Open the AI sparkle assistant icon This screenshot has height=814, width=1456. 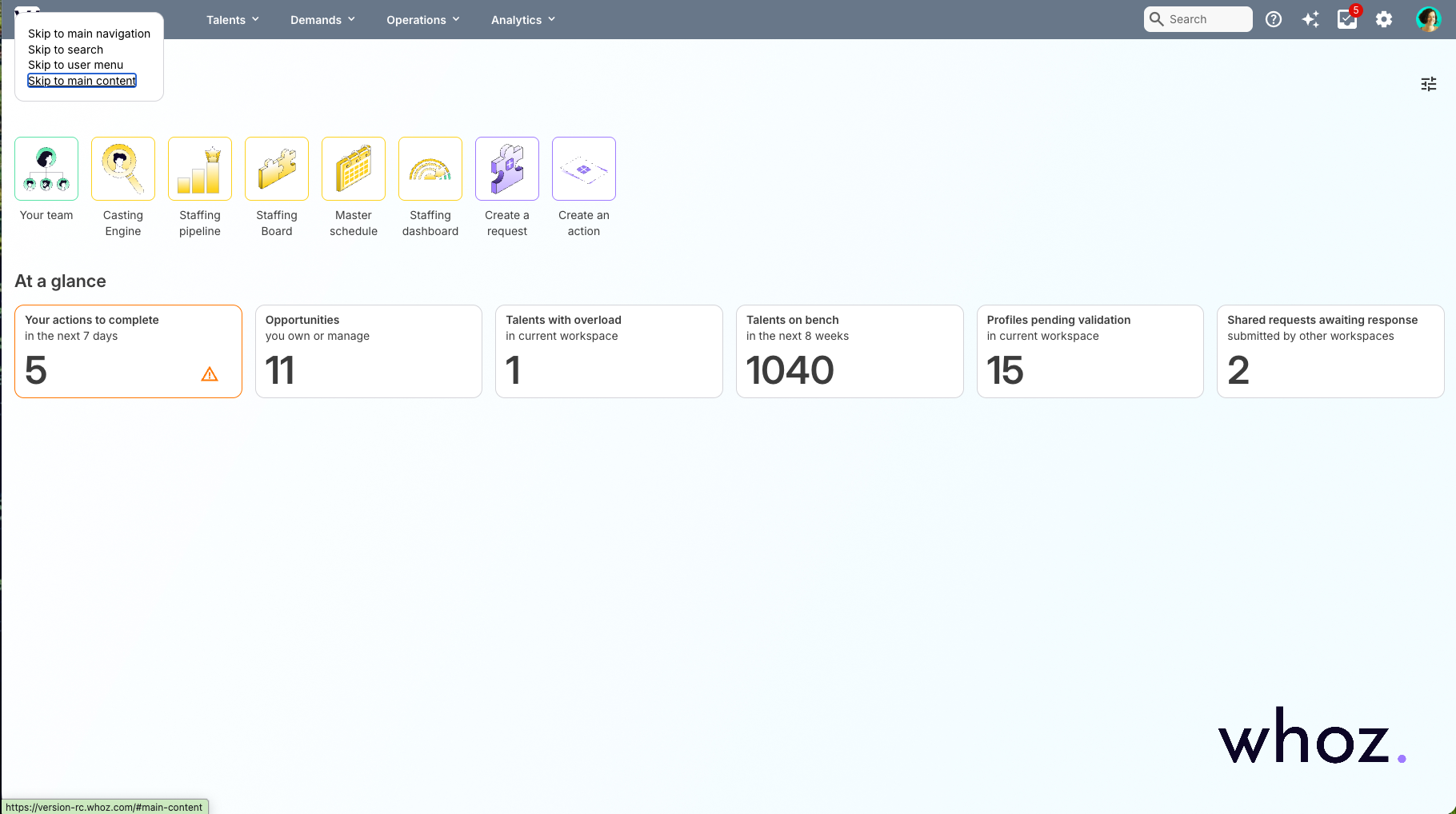(x=1310, y=19)
